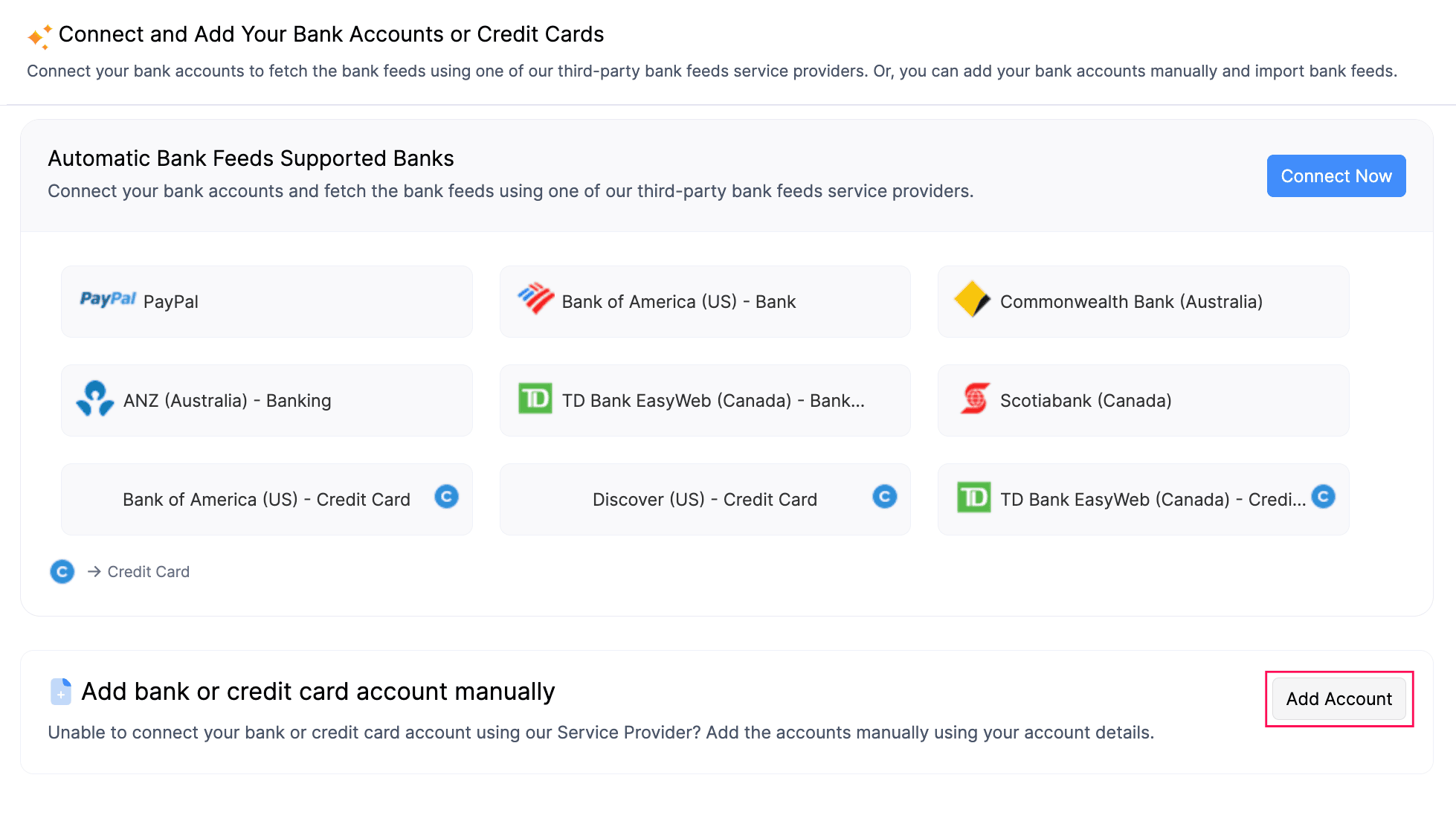This screenshot has width=1456, height=830.
Task: Pick ANZ (Australia) - Banking option
Action: click(267, 400)
